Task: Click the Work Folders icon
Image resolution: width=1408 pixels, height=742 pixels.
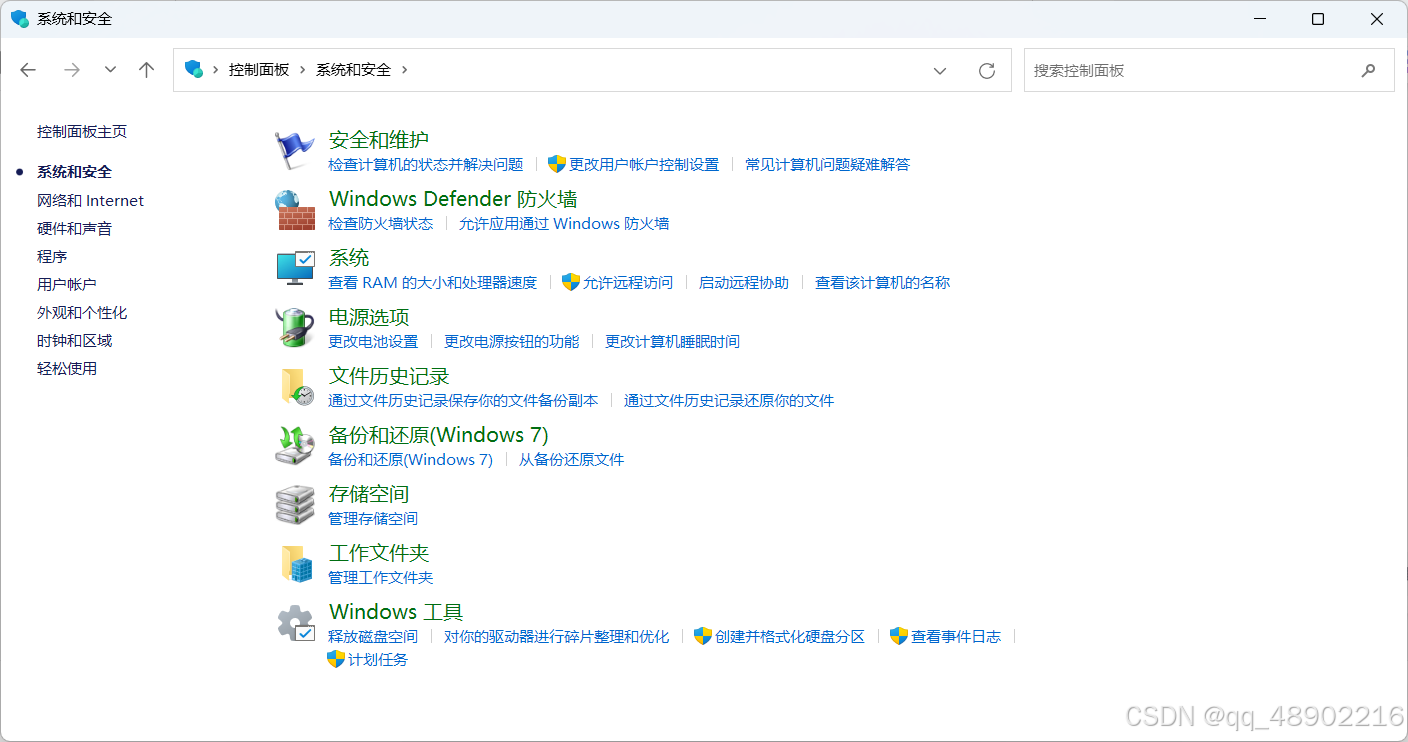Action: pyautogui.click(x=297, y=564)
